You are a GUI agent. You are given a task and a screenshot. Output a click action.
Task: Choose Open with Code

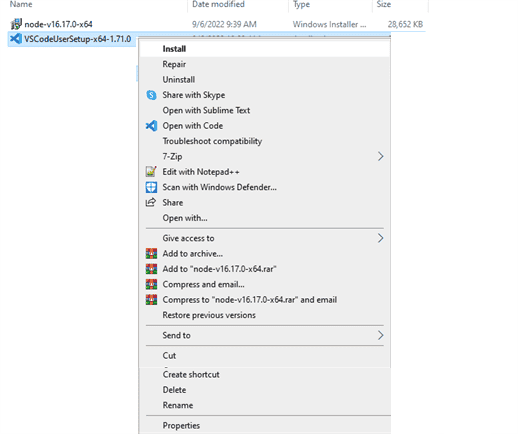265,126
